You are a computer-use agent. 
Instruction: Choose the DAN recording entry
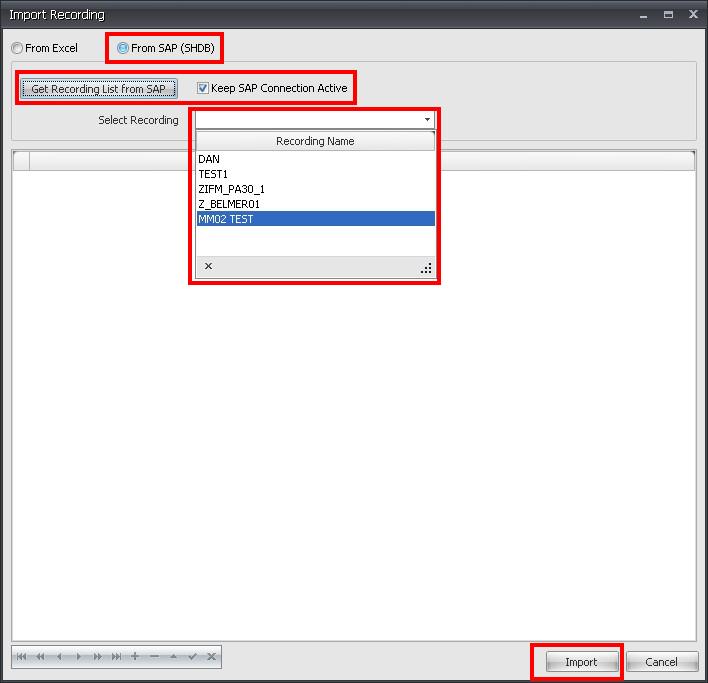tap(209, 159)
